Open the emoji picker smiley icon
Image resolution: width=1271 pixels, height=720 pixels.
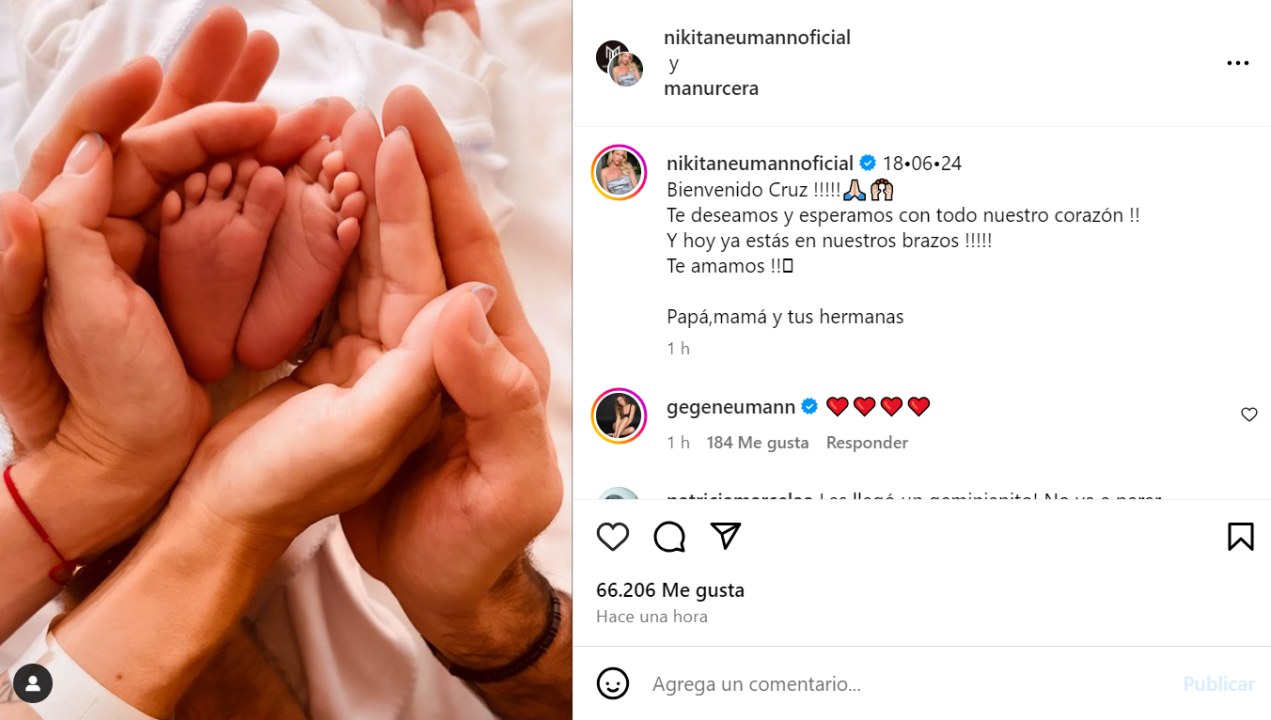[613, 684]
